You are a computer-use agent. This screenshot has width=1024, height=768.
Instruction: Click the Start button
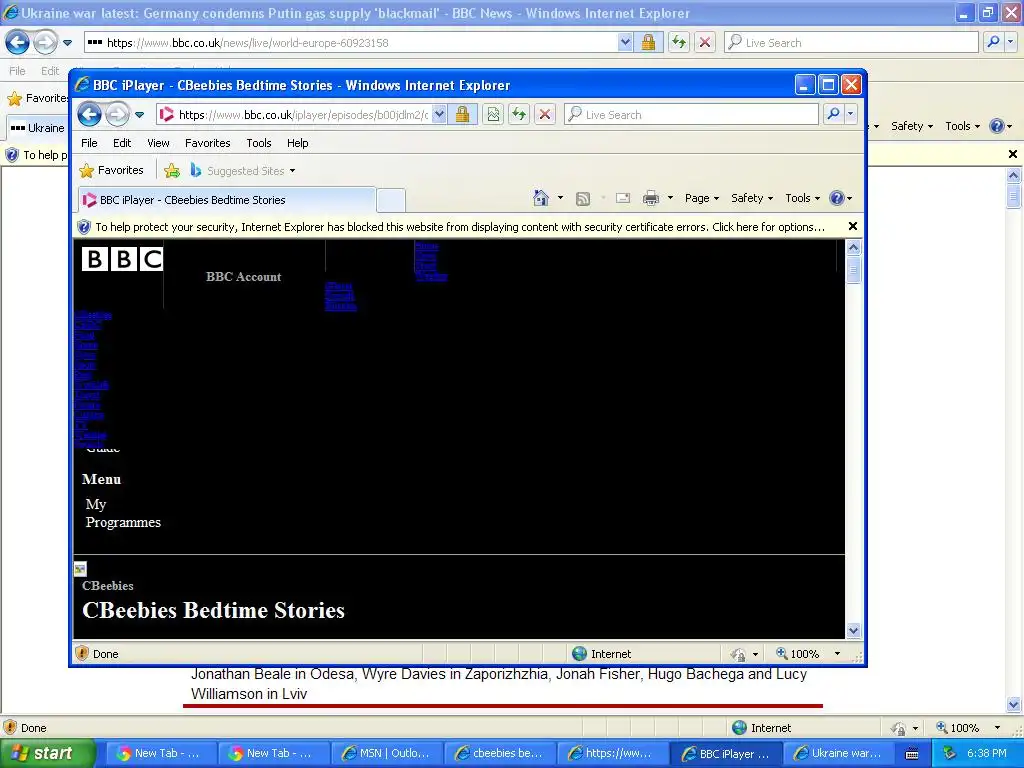pos(48,753)
